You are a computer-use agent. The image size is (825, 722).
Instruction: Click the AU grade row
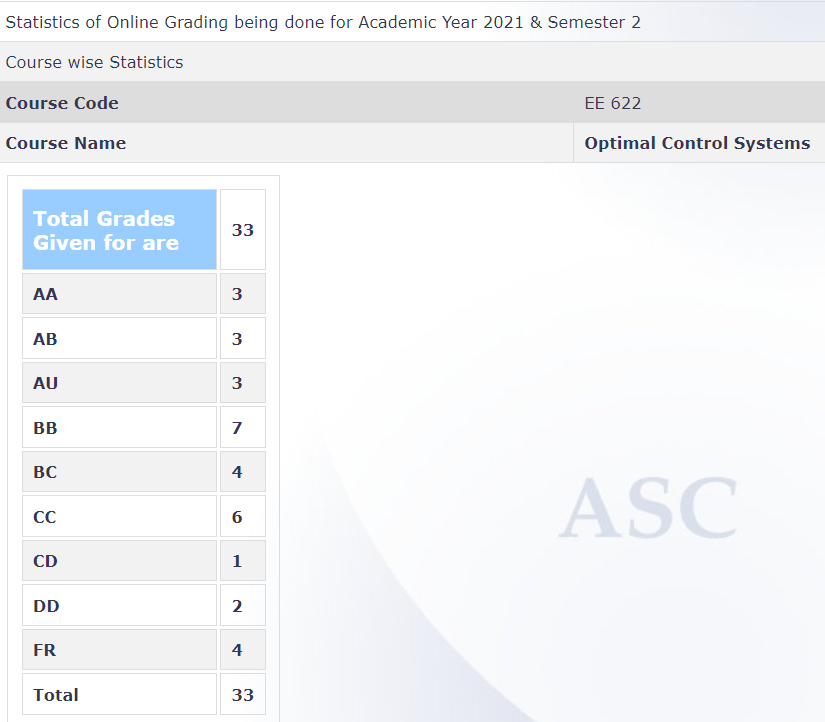(118, 383)
